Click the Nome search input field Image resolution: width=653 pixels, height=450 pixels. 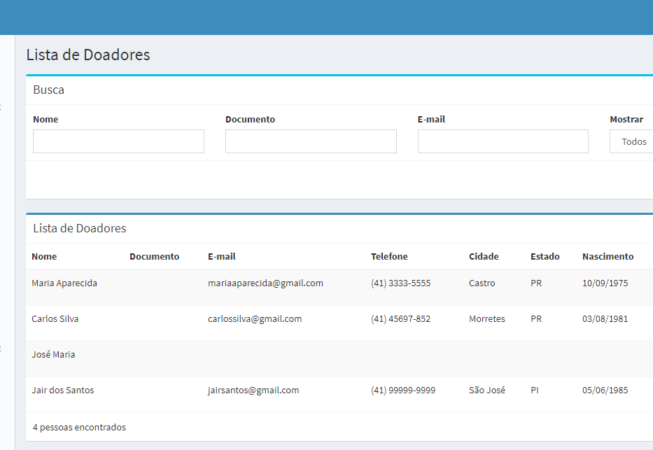click(x=118, y=141)
